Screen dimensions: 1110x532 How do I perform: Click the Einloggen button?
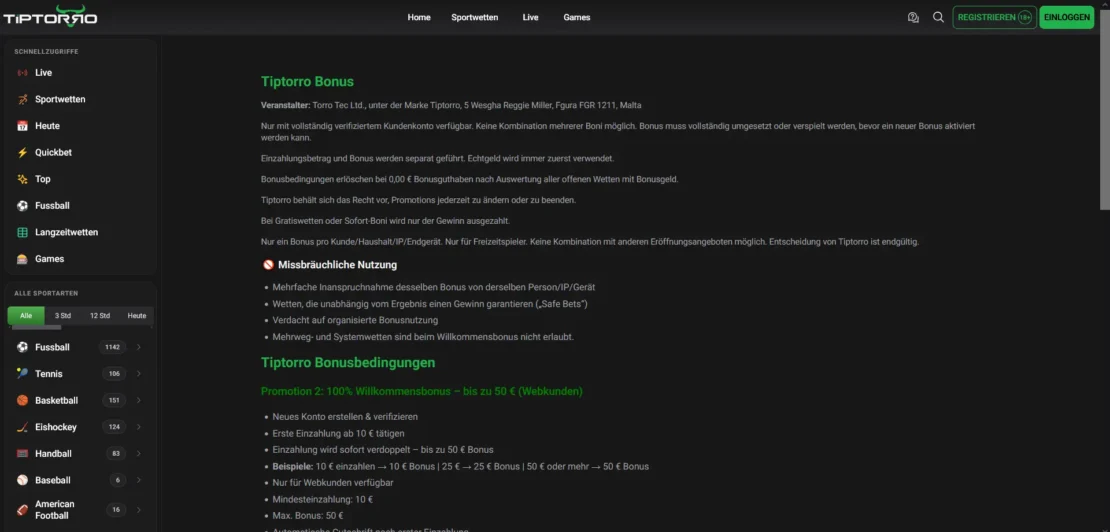click(x=1067, y=18)
